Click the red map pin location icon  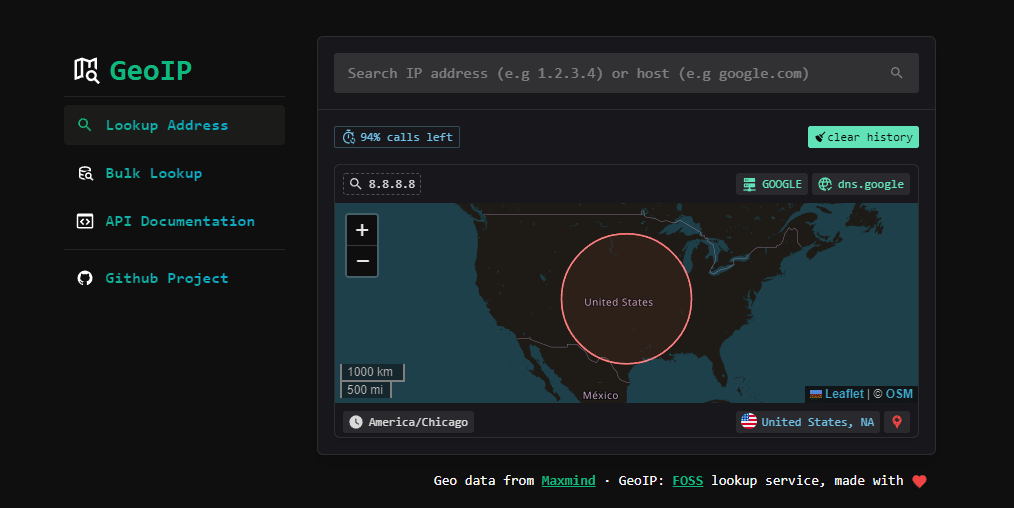pos(897,422)
